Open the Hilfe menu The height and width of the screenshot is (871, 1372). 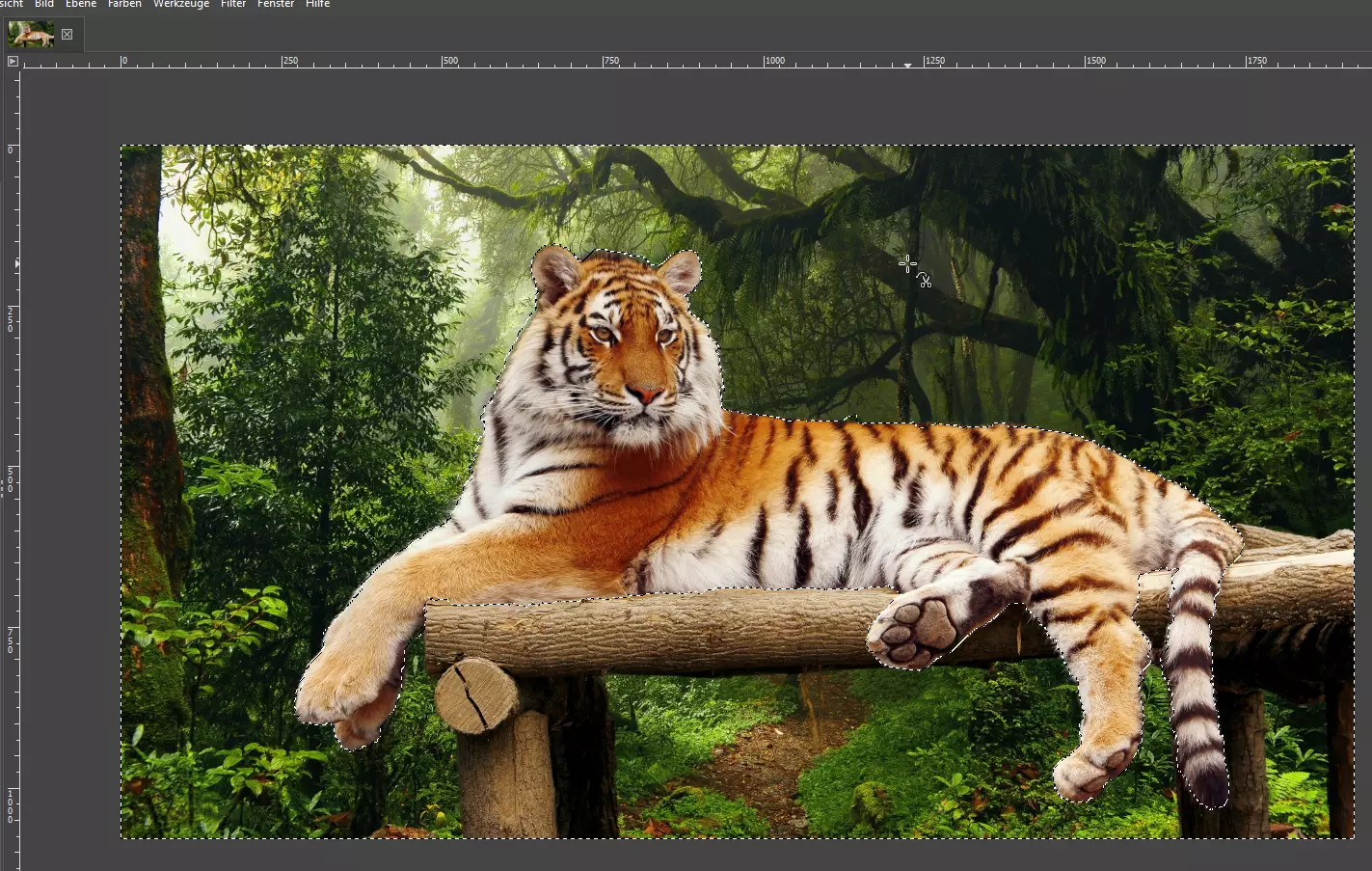point(318,5)
